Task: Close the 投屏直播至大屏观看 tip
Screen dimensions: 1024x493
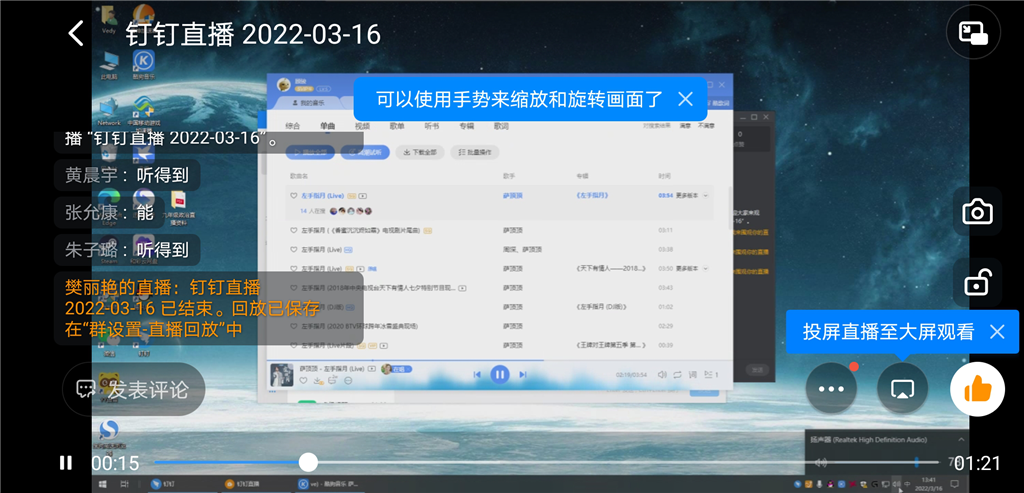Action: pyautogui.click(x=997, y=332)
